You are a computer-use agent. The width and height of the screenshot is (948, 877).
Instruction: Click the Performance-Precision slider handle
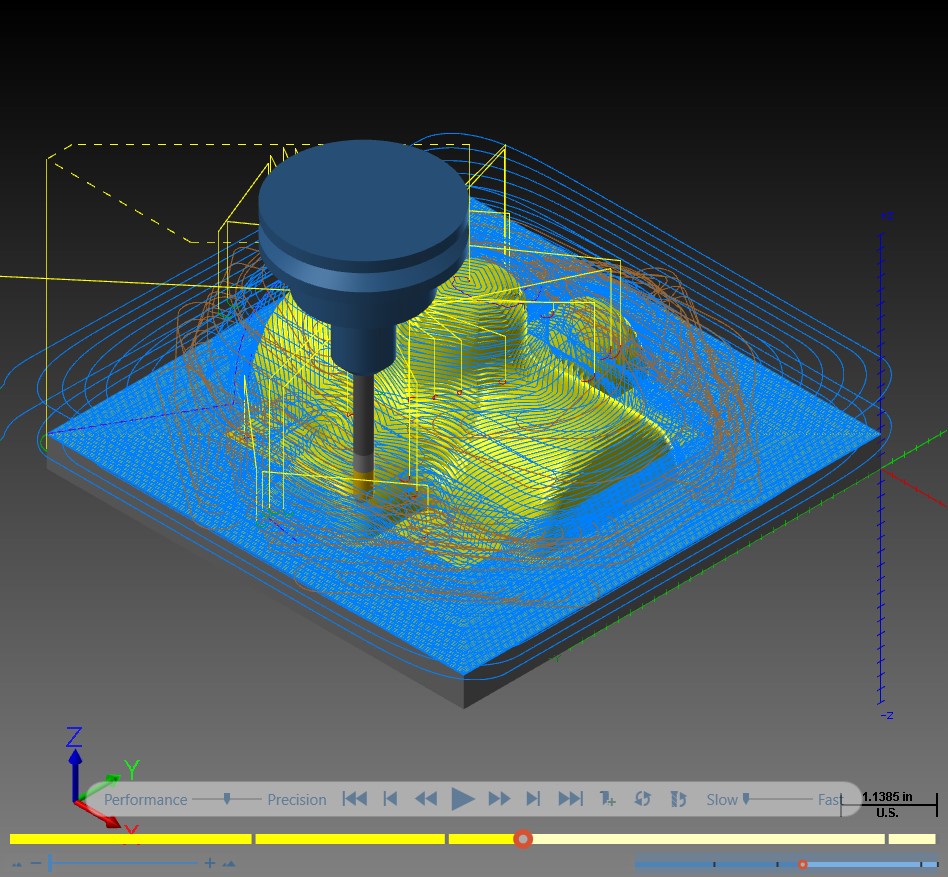227,799
